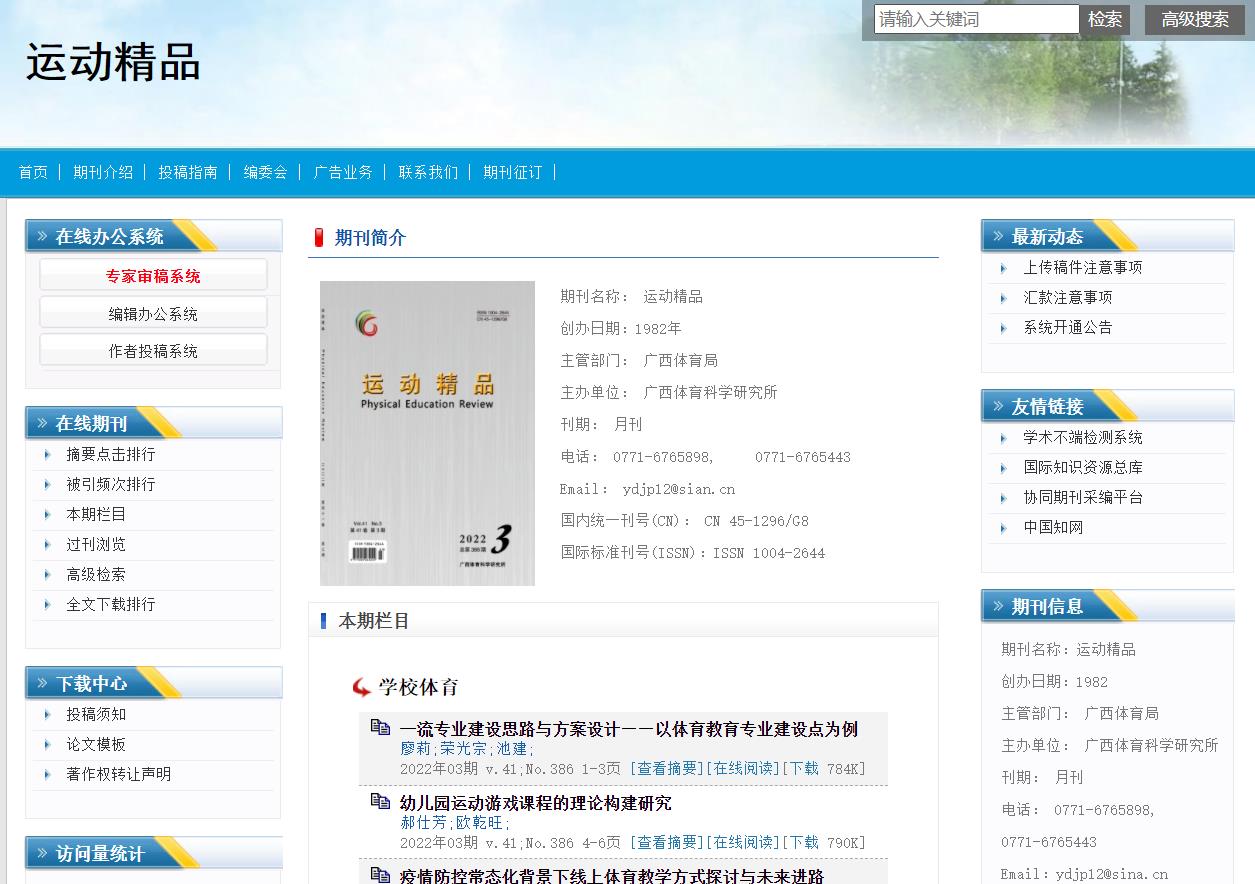1255x884 pixels.
Task: Select 投稿指南 in the navigation bar
Action: point(188,172)
